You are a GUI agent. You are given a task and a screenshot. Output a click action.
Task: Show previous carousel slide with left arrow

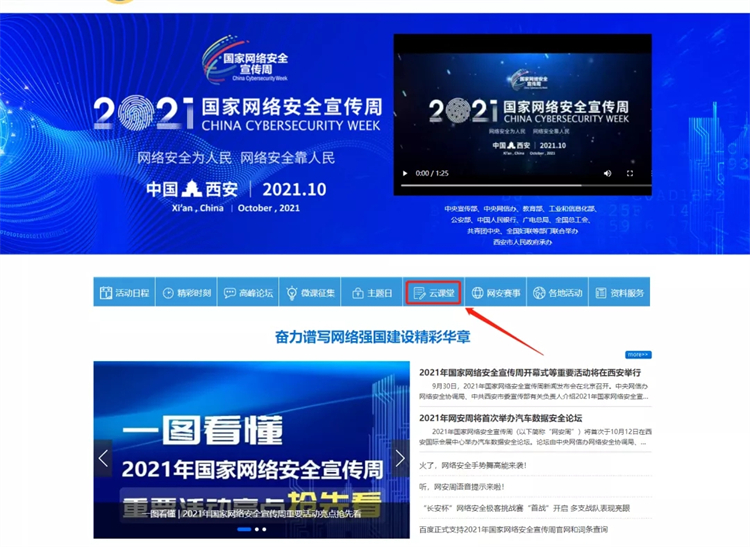pyautogui.click(x=103, y=459)
